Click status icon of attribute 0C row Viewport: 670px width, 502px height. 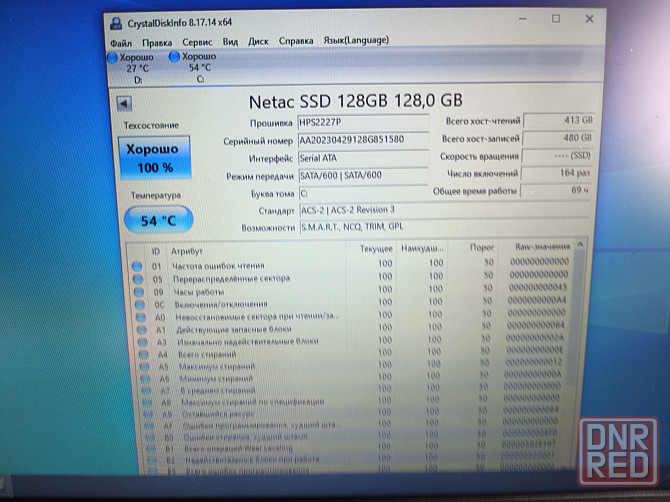(140, 305)
